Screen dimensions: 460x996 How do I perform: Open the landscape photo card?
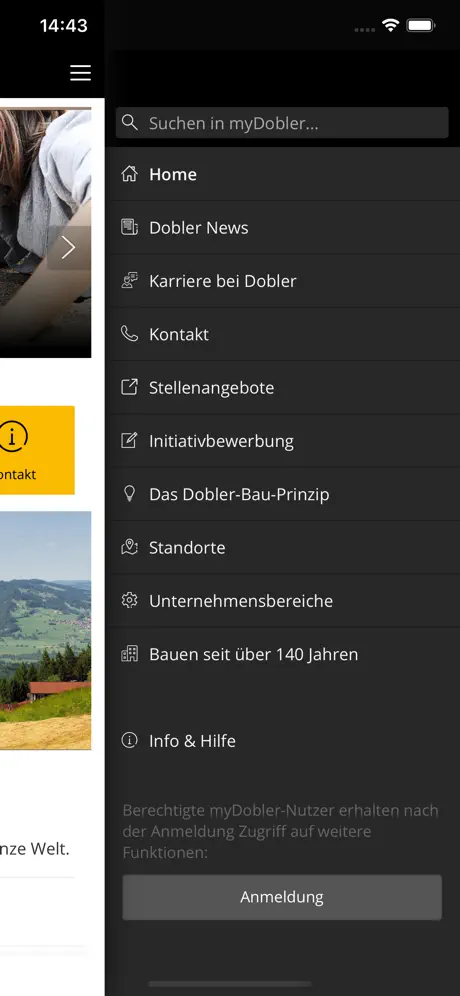(x=45, y=630)
